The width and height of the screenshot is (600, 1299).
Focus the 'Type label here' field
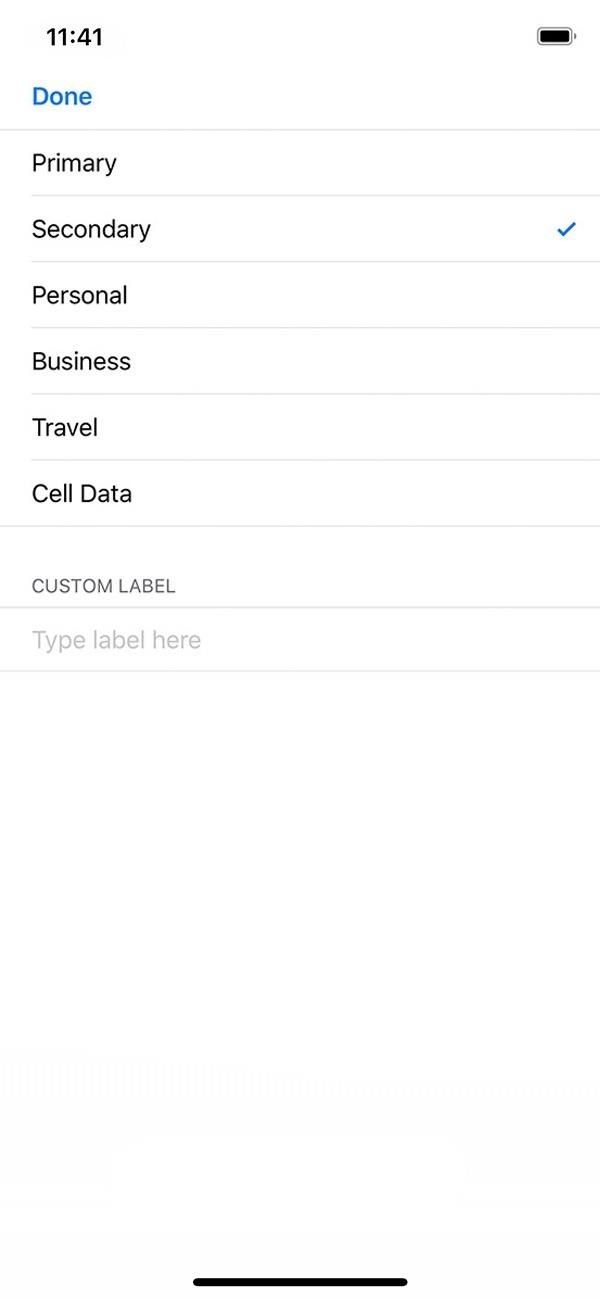click(300, 640)
